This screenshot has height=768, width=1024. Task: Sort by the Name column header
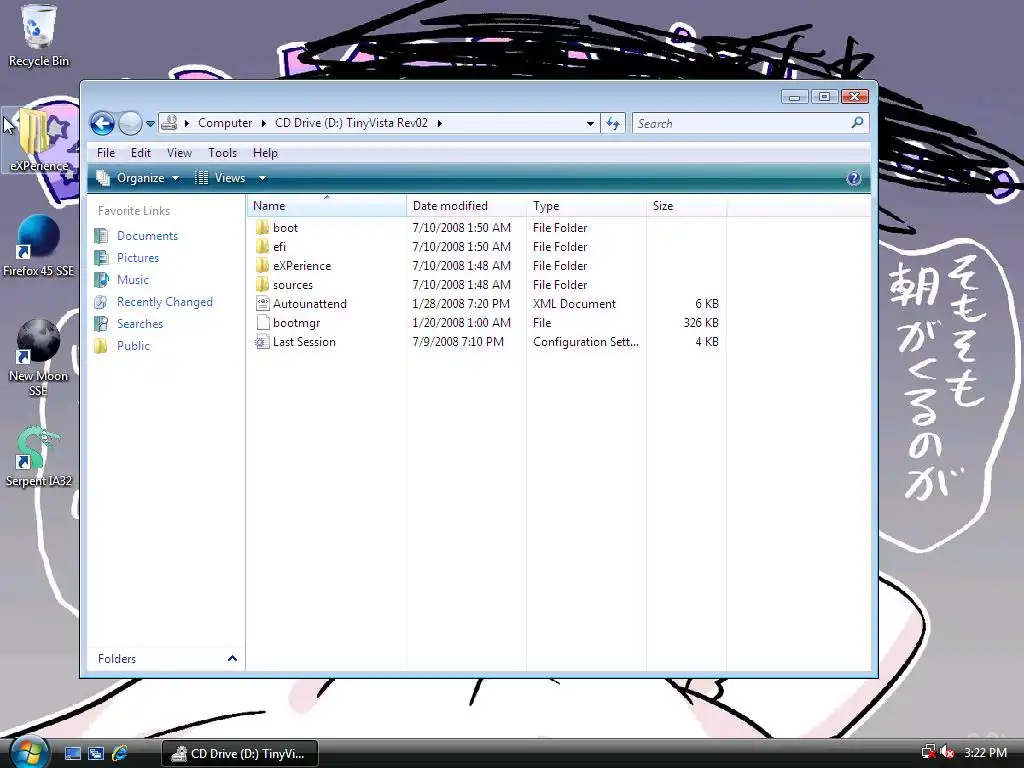(327, 206)
